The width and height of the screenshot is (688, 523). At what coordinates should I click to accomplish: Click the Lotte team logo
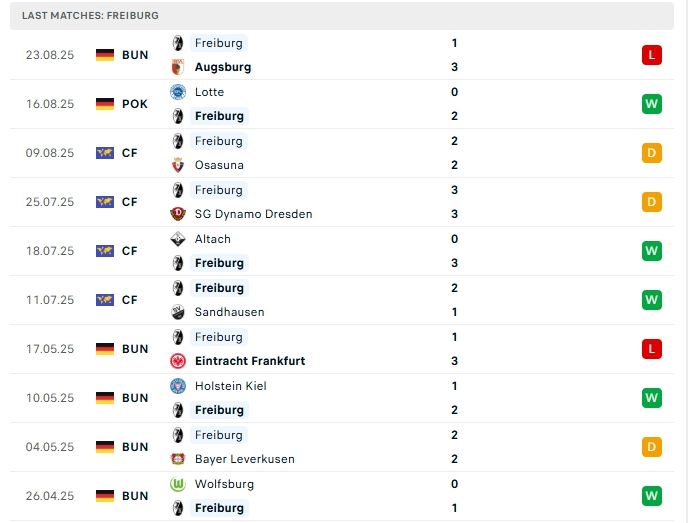(178, 92)
